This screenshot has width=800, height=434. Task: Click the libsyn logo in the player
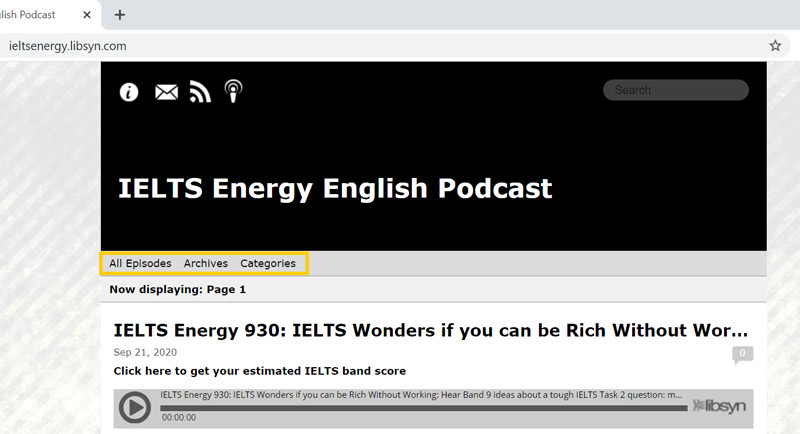pyautogui.click(x=718, y=406)
